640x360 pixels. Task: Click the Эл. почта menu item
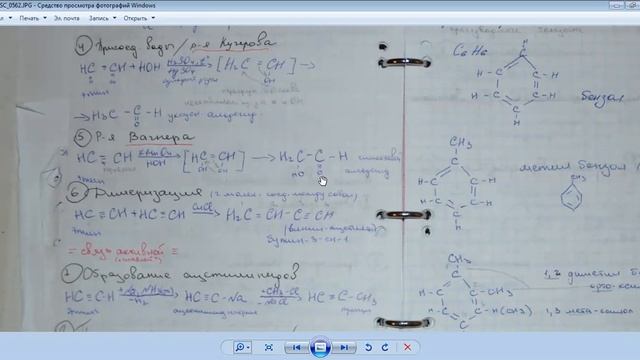[67, 18]
